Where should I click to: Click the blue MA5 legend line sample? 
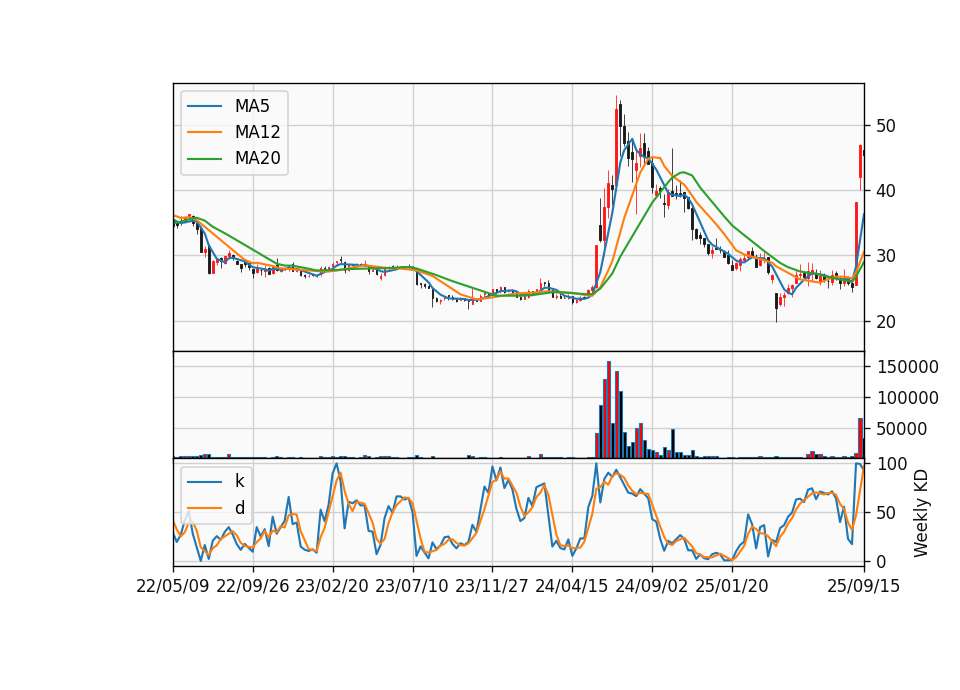pos(204,106)
